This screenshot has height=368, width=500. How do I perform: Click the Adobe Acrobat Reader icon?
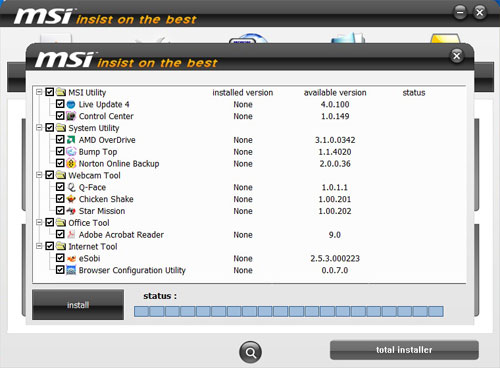(x=71, y=234)
